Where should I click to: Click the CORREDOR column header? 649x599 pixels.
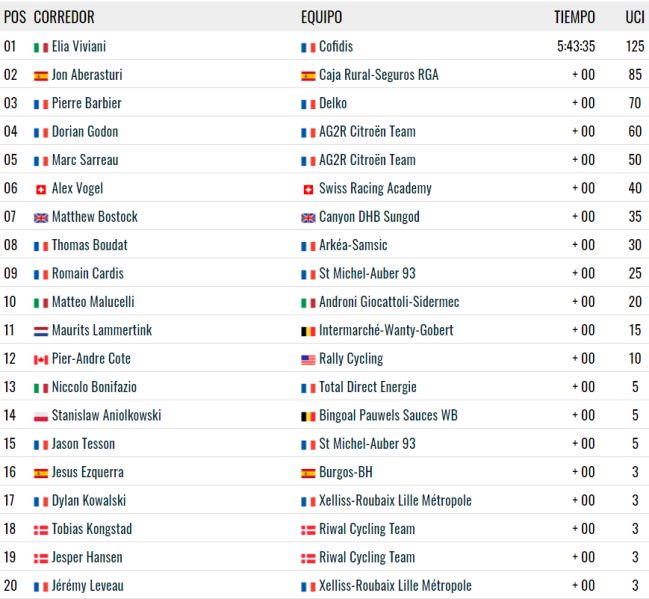pos(64,17)
